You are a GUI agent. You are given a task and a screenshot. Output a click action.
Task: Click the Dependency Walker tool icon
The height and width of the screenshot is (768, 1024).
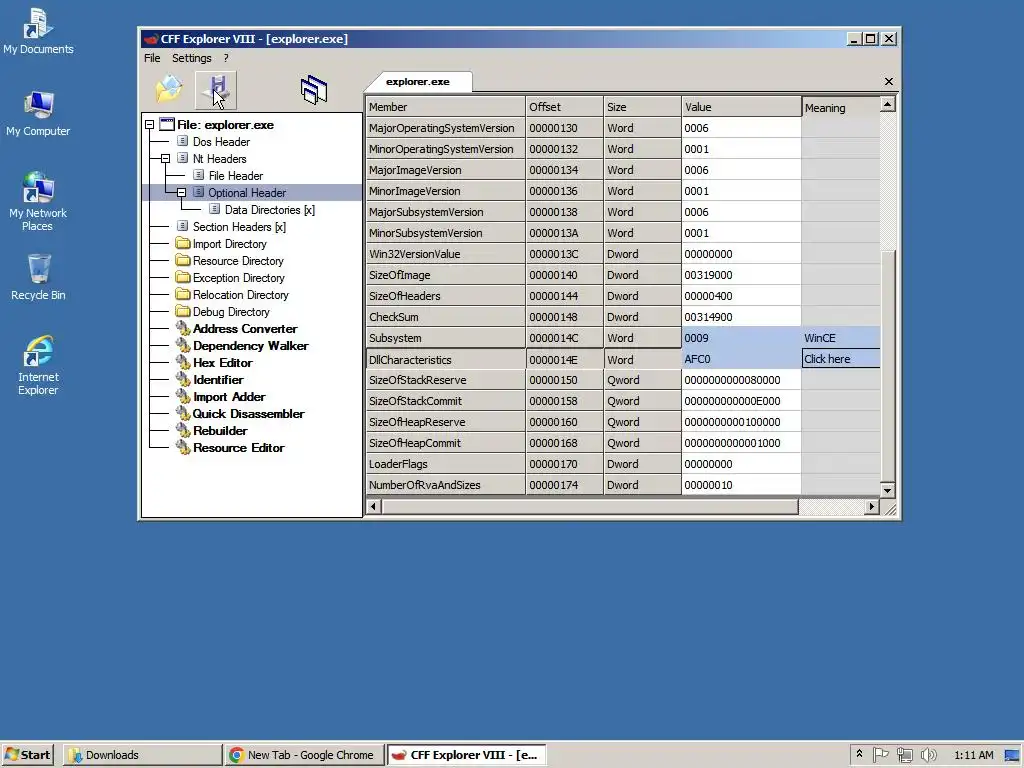click(183, 345)
